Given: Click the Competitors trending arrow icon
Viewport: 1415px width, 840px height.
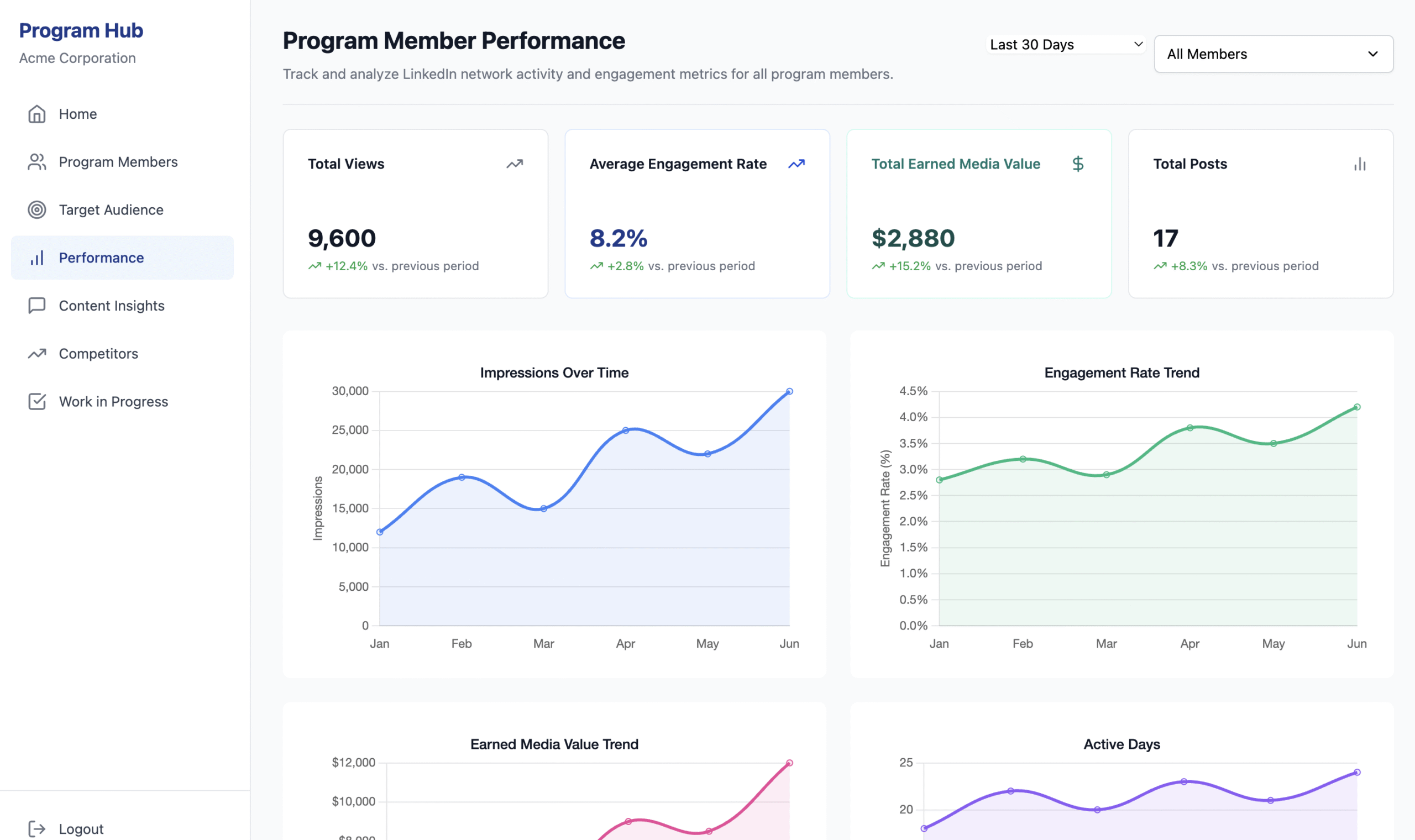Looking at the screenshot, I should coord(37,354).
